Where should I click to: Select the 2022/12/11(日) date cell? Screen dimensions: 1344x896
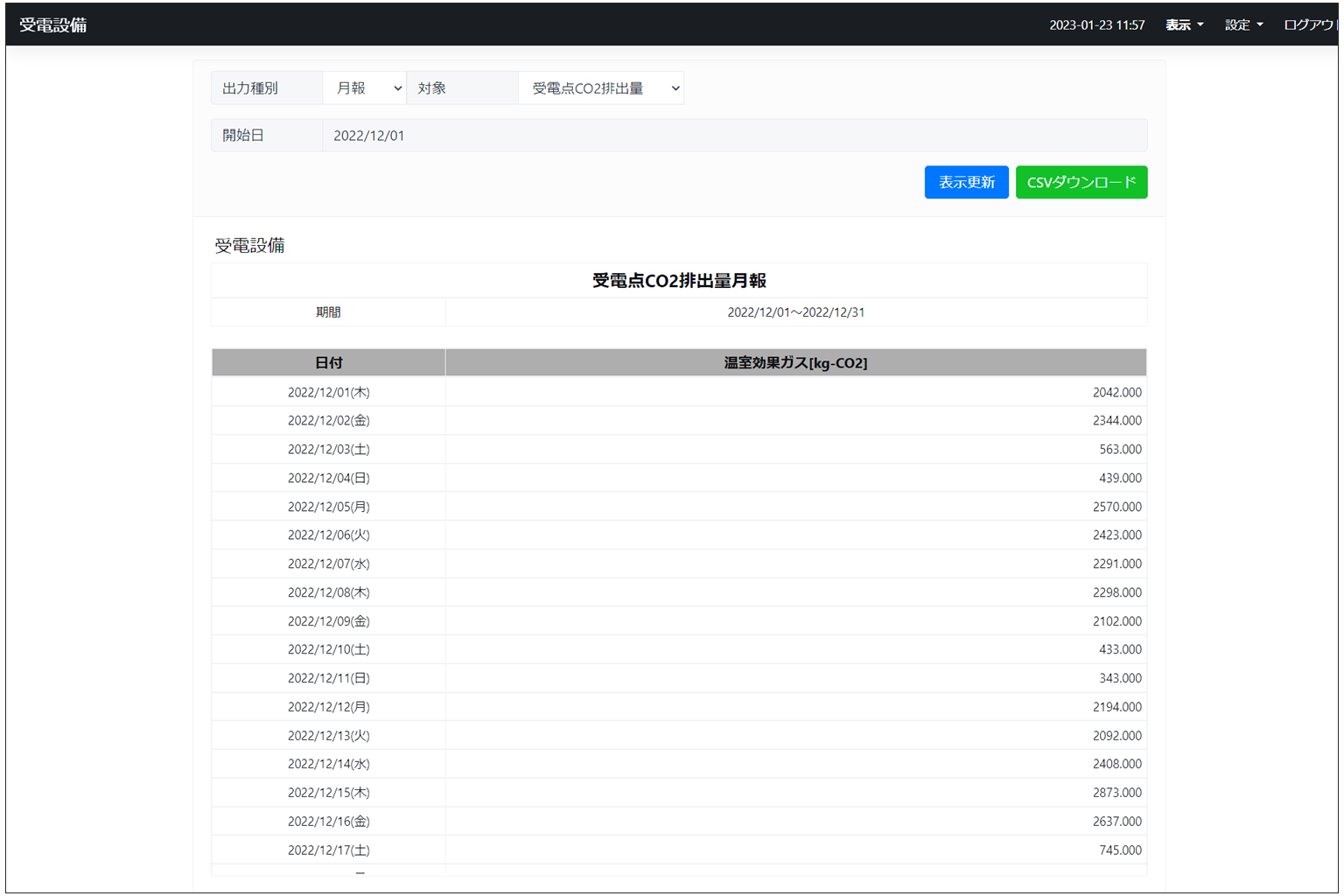pyautogui.click(x=328, y=677)
